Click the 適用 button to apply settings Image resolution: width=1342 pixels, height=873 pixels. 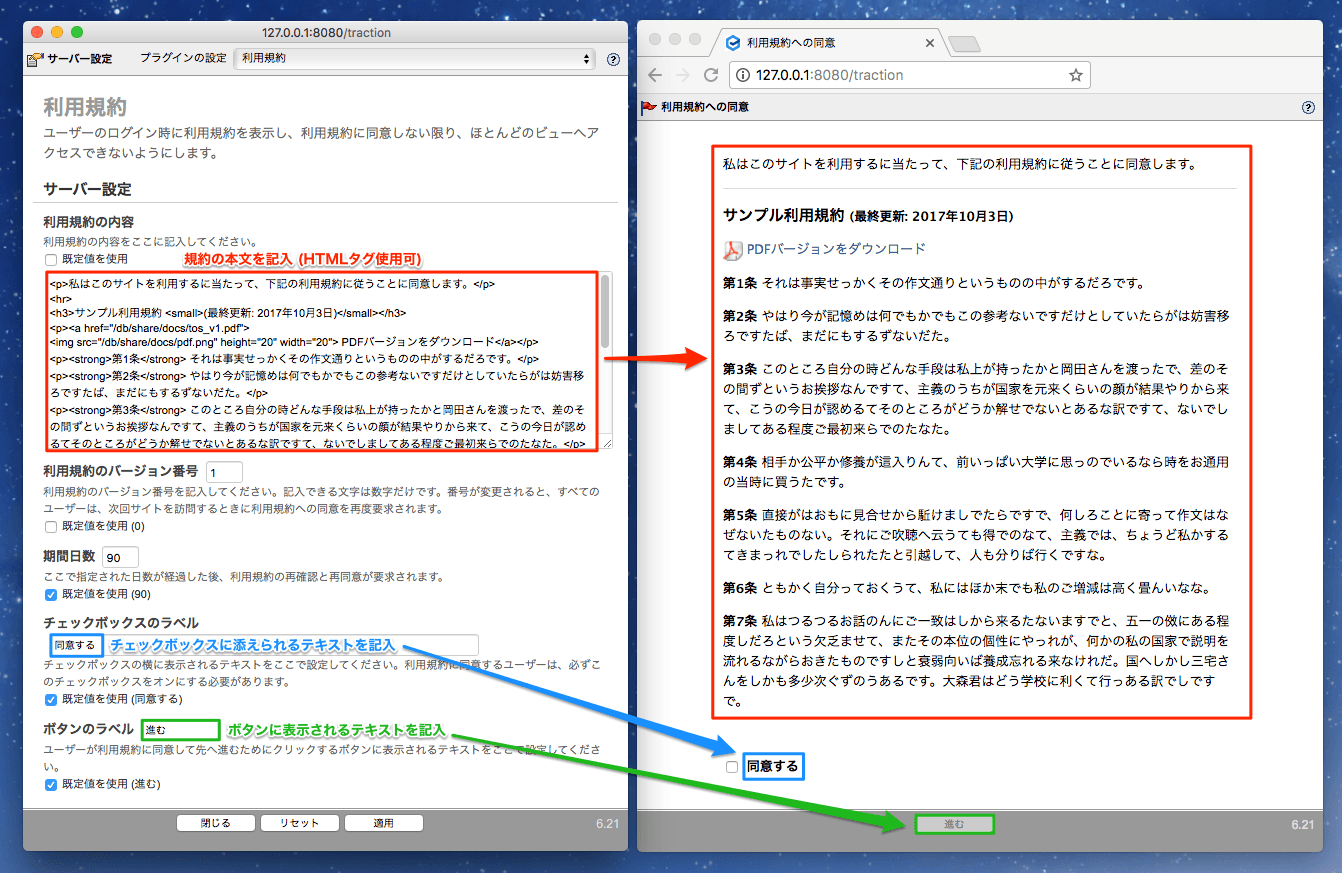coord(383,822)
